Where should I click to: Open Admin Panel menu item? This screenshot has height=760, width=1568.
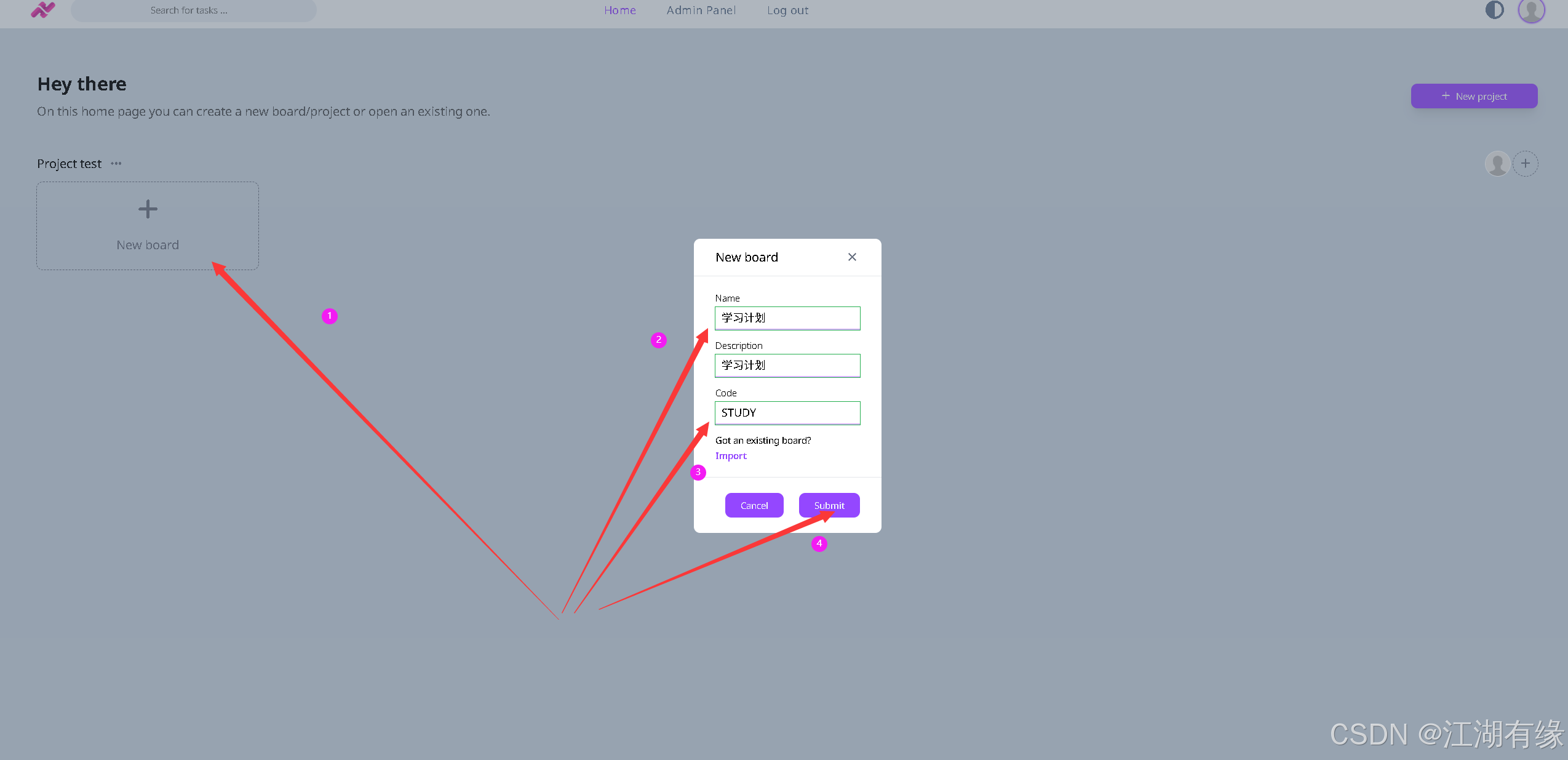coord(701,10)
